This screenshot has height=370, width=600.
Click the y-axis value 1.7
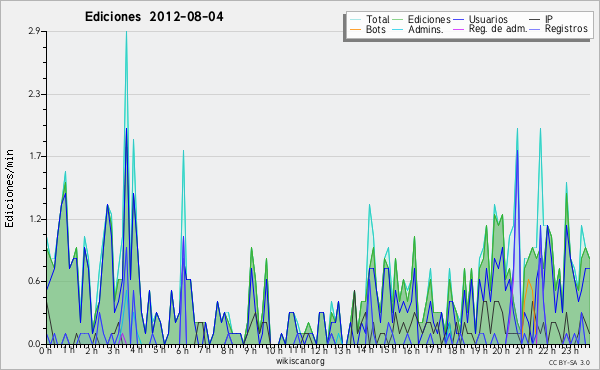pyautogui.click(x=34, y=156)
